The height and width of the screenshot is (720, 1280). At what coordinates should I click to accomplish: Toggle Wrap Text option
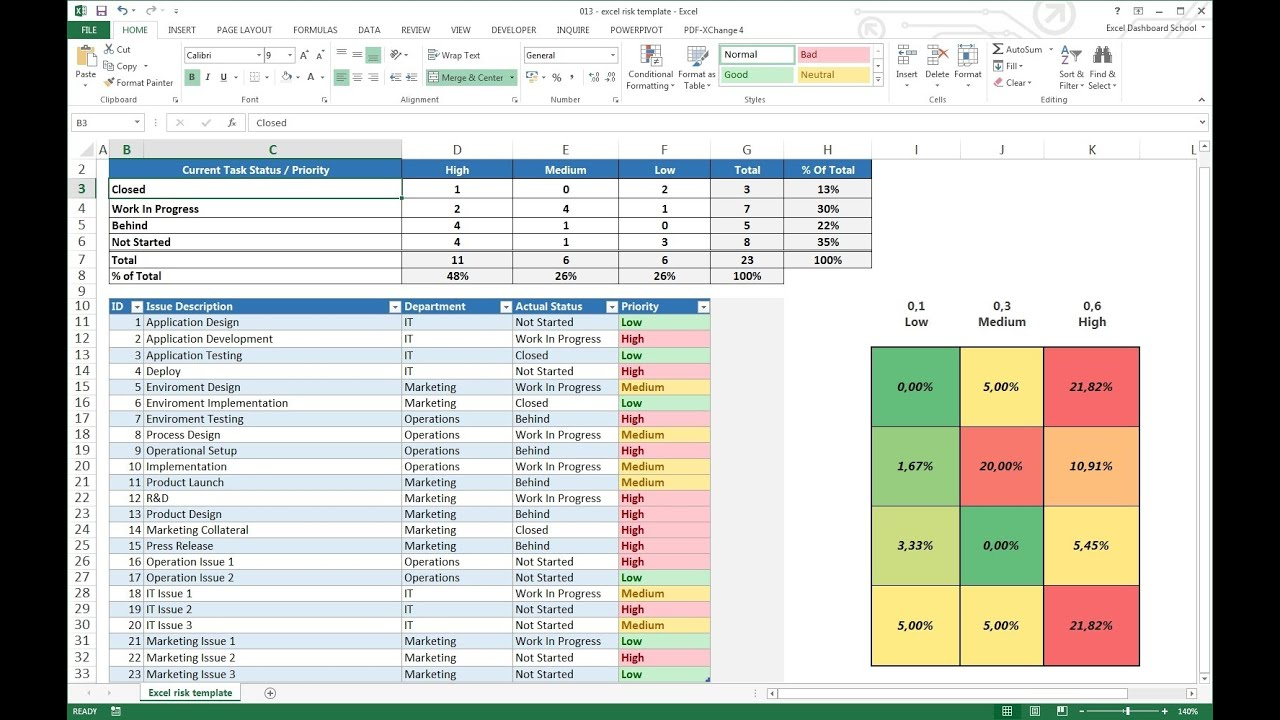pyautogui.click(x=453, y=56)
